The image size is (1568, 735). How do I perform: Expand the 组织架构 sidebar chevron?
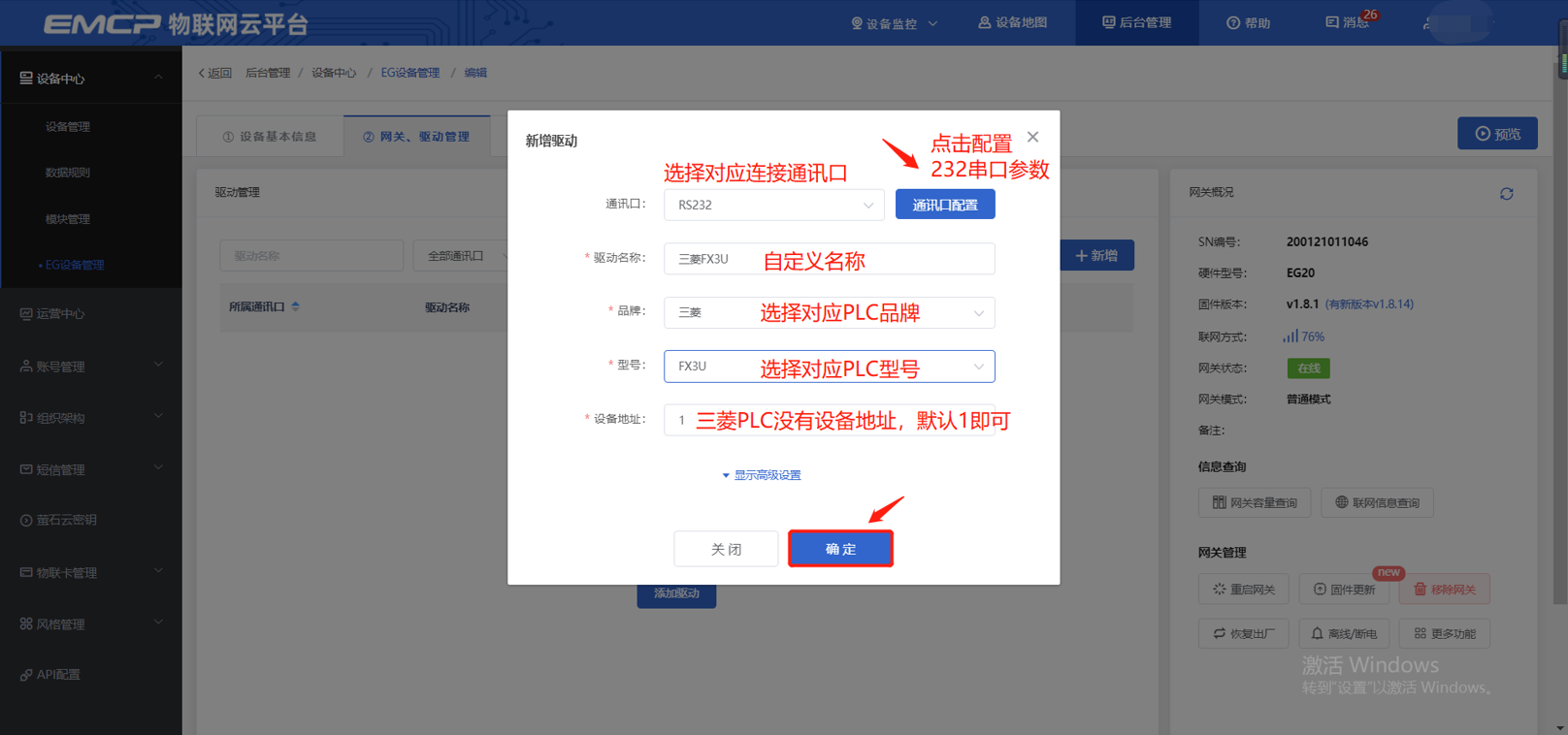[158, 417]
